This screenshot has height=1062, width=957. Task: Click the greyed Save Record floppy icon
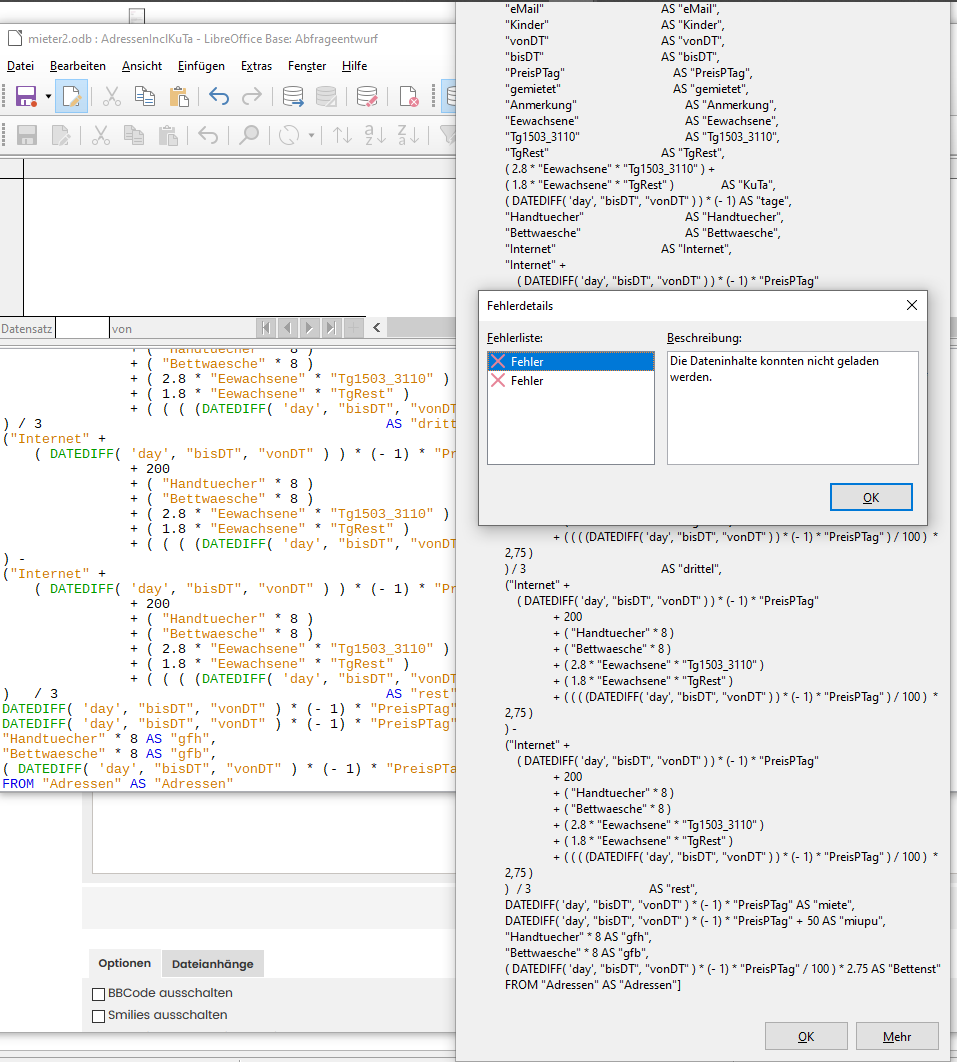(26, 135)
